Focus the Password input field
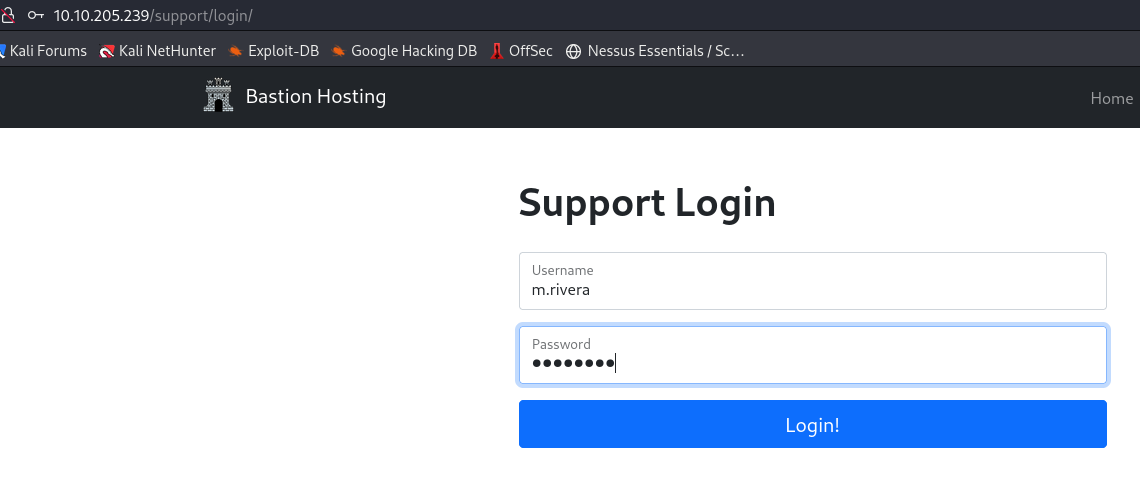Image resolution: width=1140 pixels, height=479 pixels. (x=812, y=363)
